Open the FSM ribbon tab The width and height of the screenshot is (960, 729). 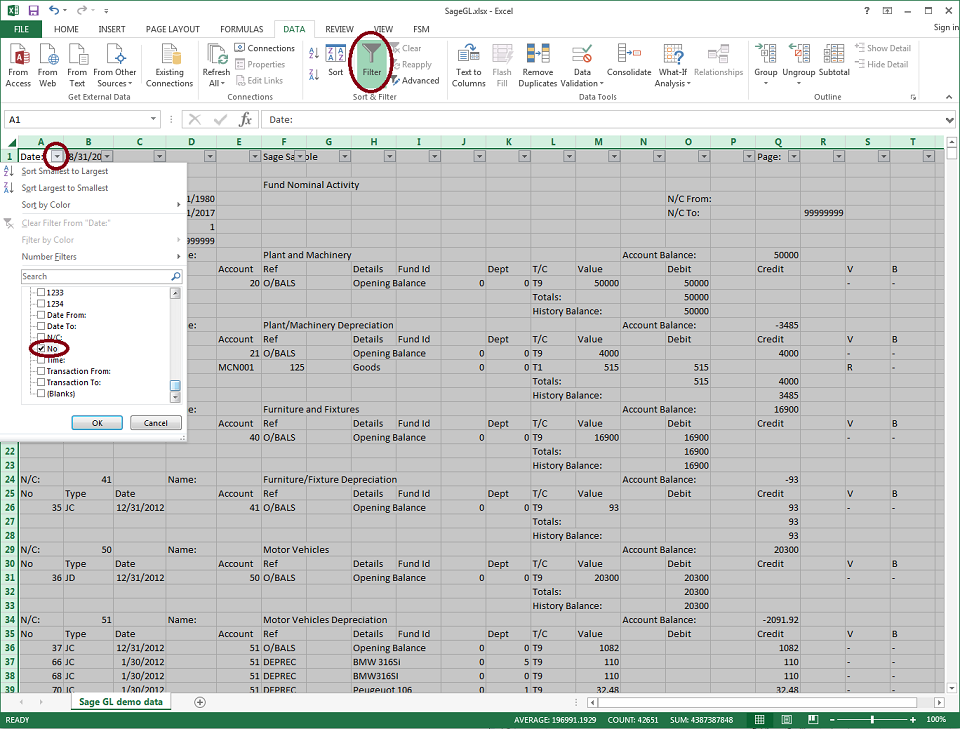coord(421,29)
